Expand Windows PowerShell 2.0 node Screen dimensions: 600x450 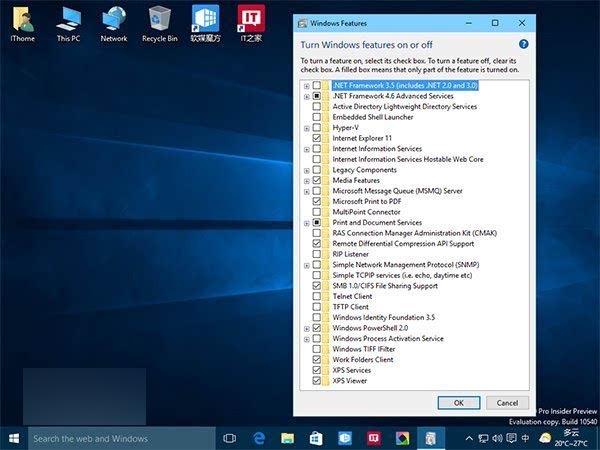click(x=306, y=328)
